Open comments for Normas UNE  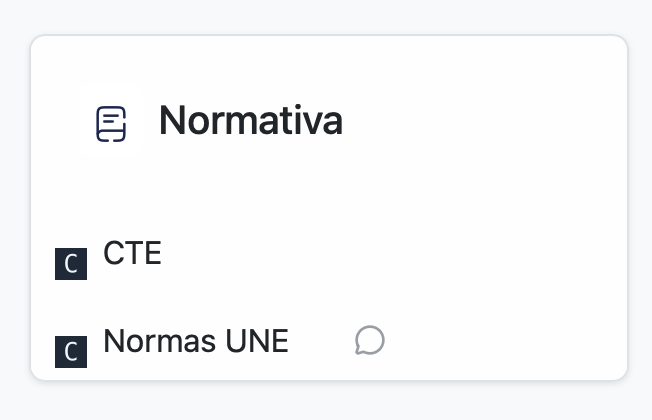point(369,341)
